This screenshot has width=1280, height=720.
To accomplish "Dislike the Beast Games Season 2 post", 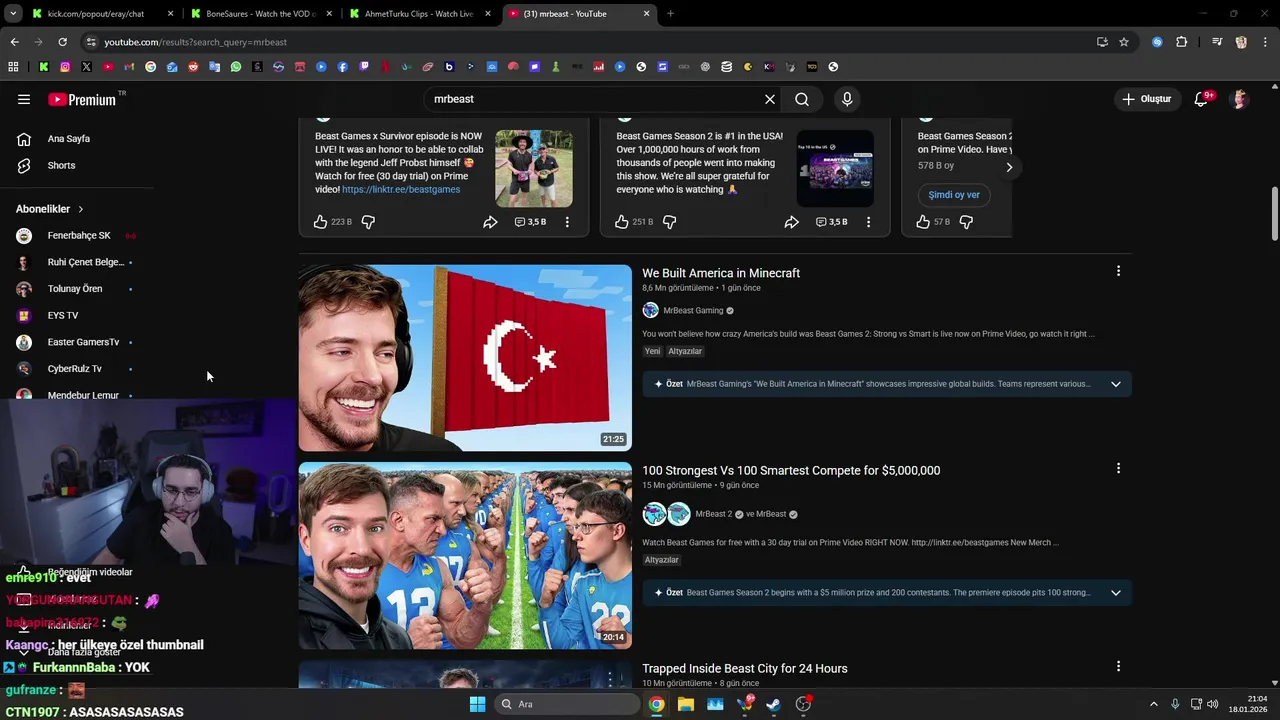I will tap(669, 222).
